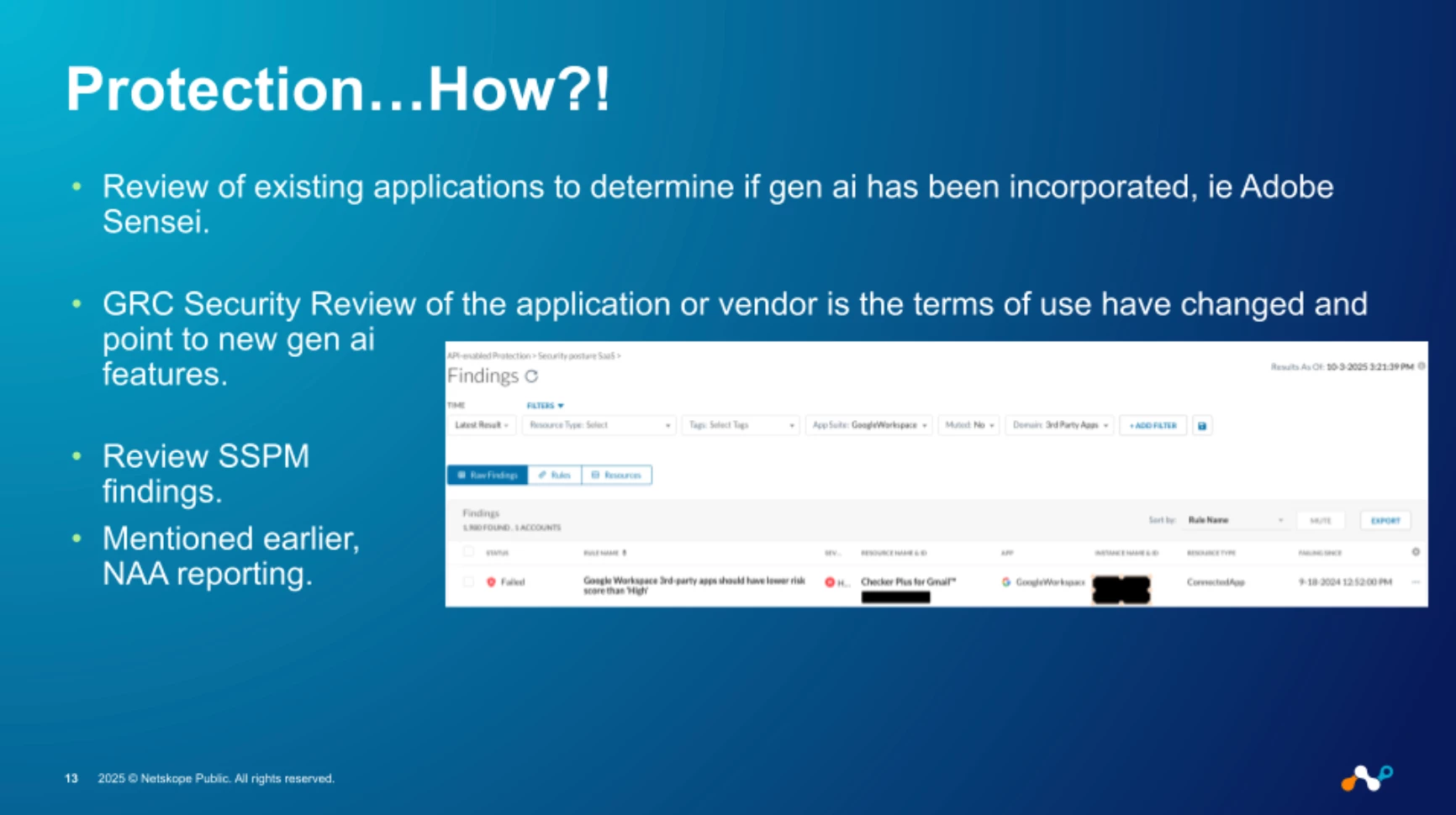Image resolution: width=1456 pixels, height=815 pixels.
Task: Click the FAILING SINCE column header
Action: point(1320,553)
